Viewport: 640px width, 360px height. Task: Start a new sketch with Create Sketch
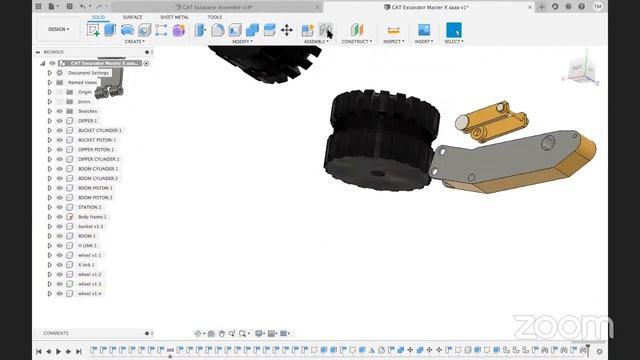(x=93, y=30)
